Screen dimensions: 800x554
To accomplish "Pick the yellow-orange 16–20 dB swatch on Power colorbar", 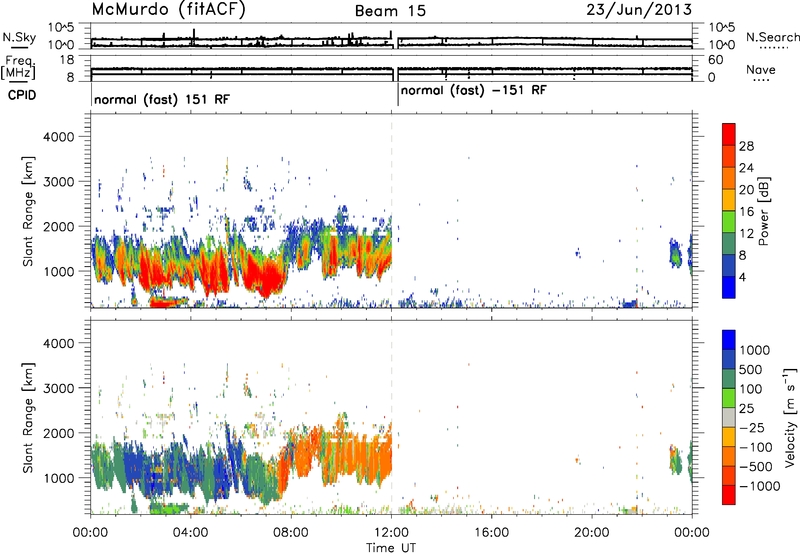I will tap(729, 199).
